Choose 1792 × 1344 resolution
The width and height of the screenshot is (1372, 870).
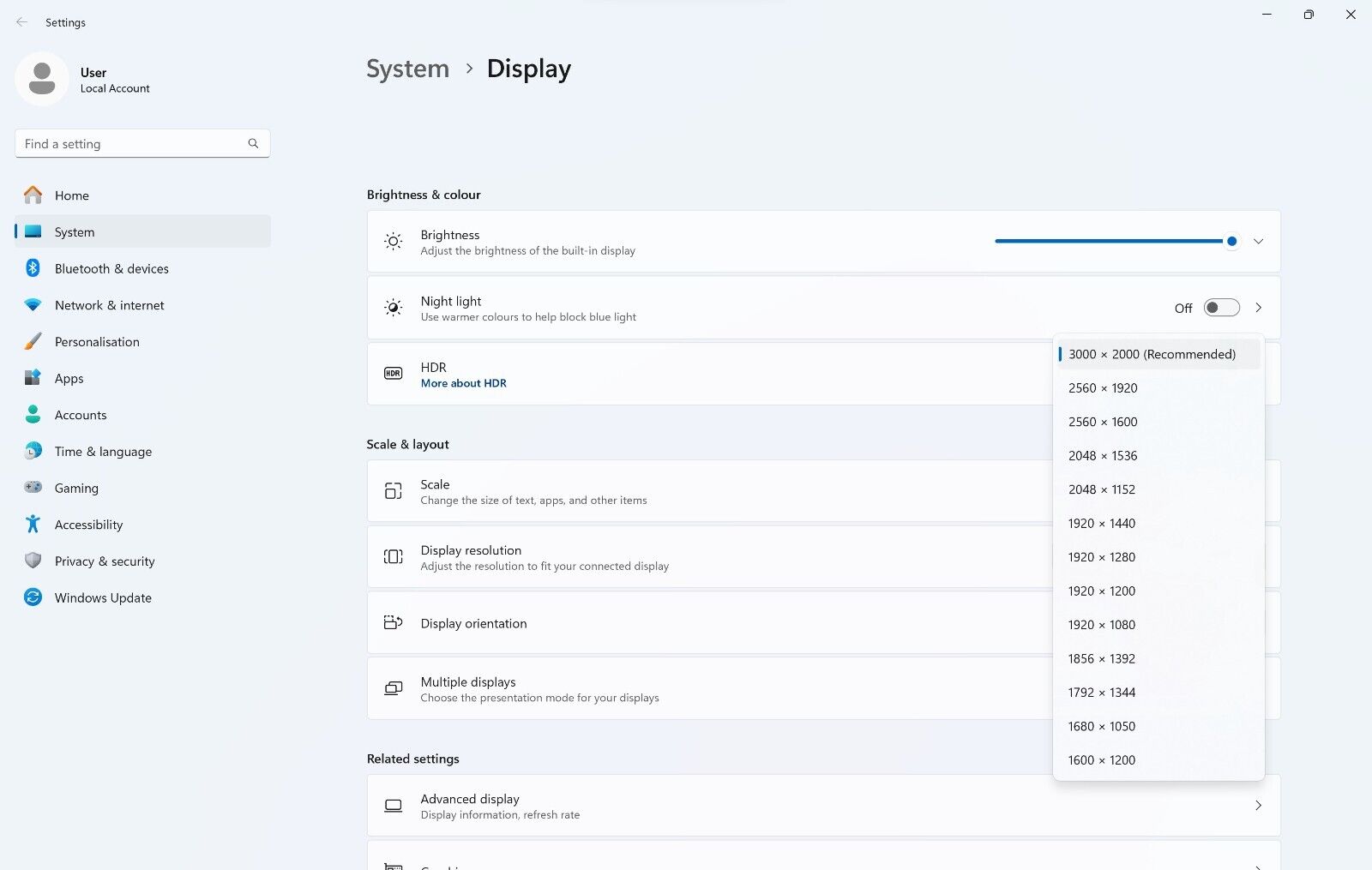(x=1158, y=693)
